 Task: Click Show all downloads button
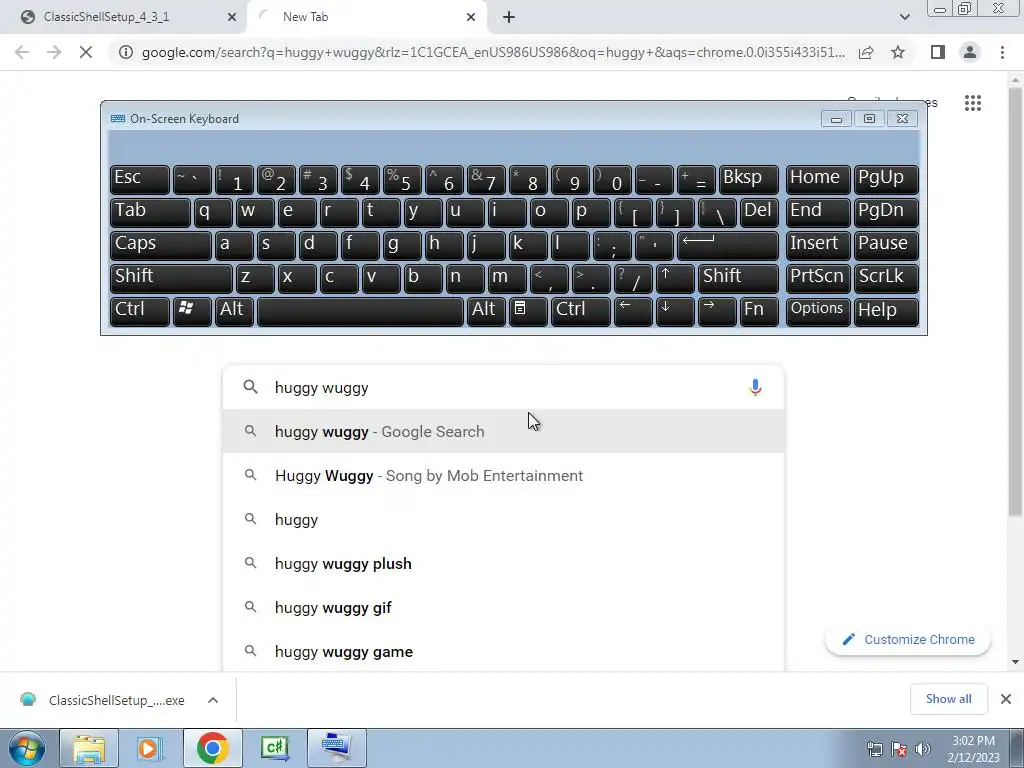pos(948,699)
